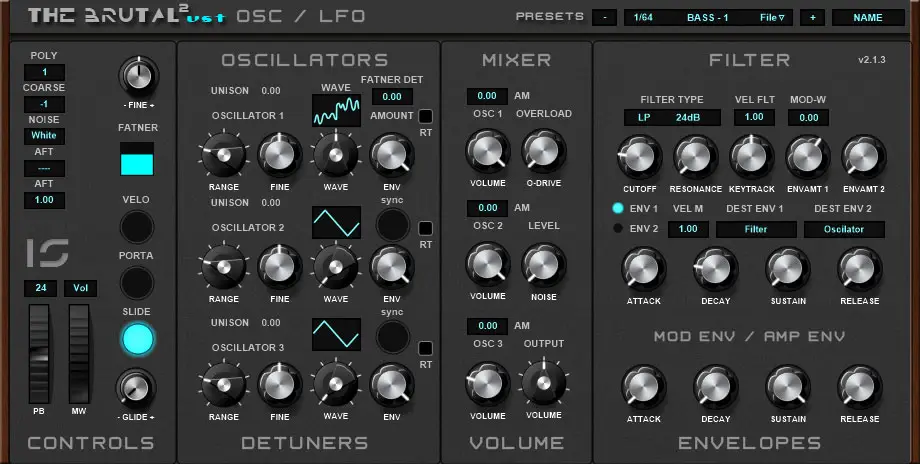This screenshot has height=464, width=920.
Task: Click the ENVAMT 1 knob
Action: [x=808, y=157]
